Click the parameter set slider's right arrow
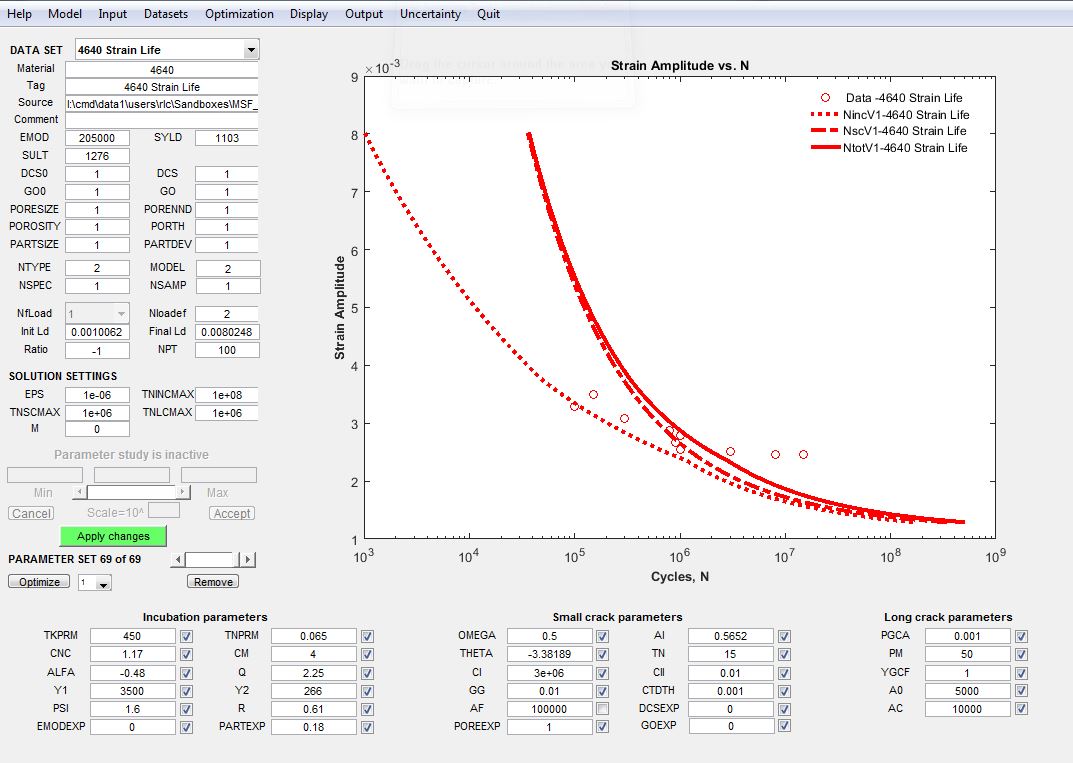The image size is (1073, 763). (248, 560)
